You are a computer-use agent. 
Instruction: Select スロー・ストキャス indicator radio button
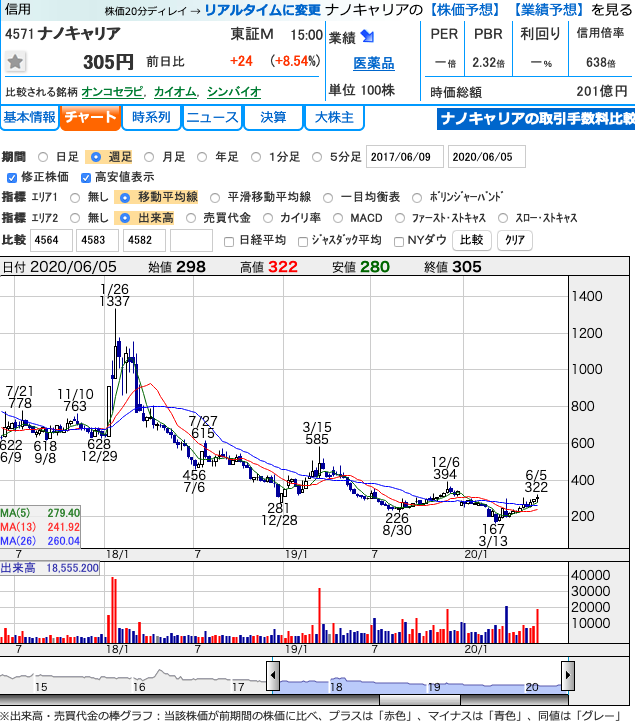(503, 218)
